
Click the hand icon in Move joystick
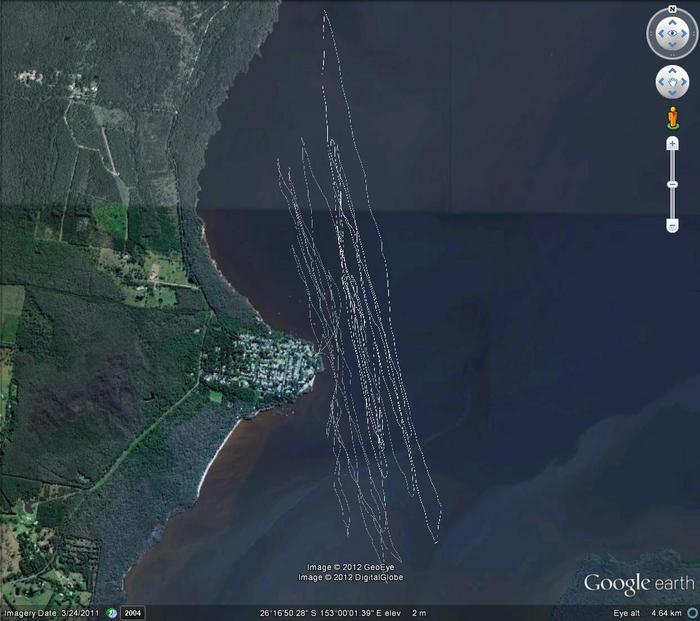(672, 82)
